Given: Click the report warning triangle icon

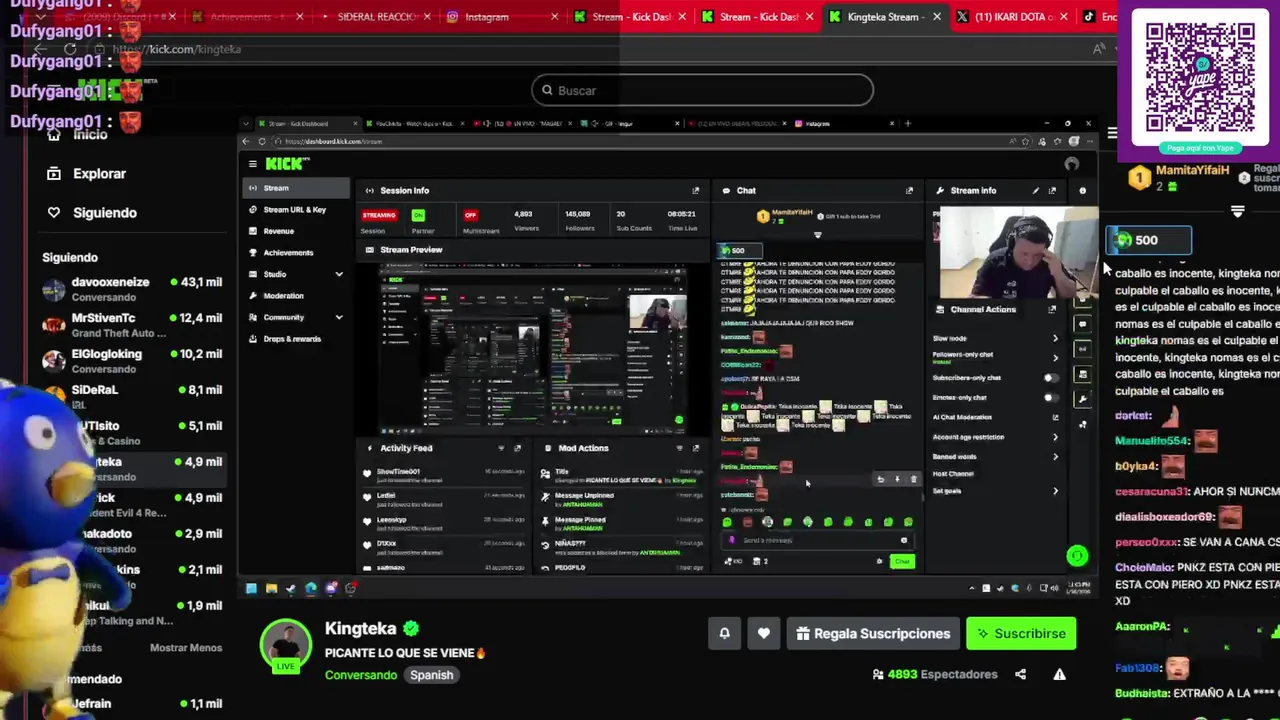Looking at the screenshot, I should [1059, 674].
